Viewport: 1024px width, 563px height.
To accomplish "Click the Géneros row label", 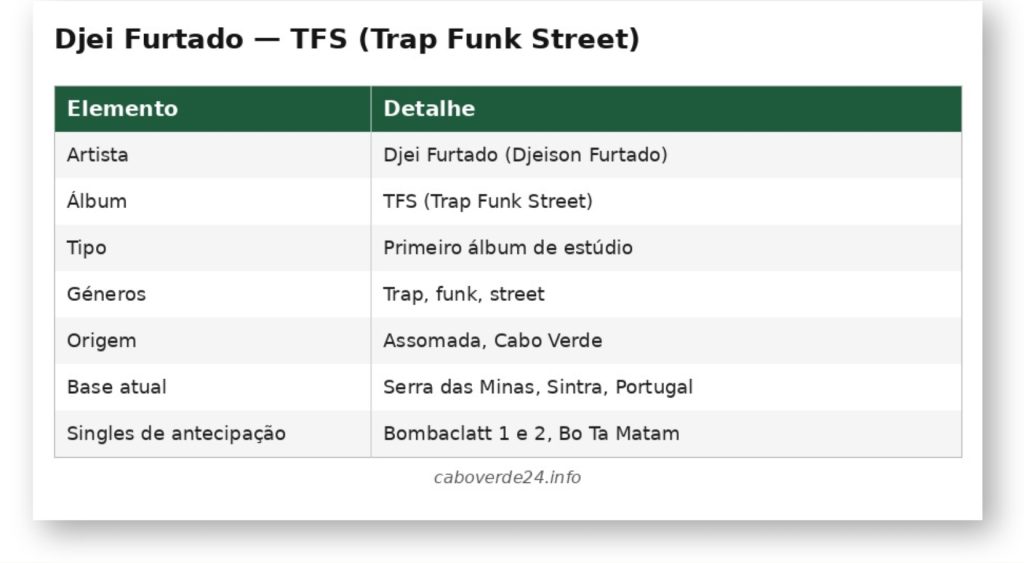I will pos(106,294).
